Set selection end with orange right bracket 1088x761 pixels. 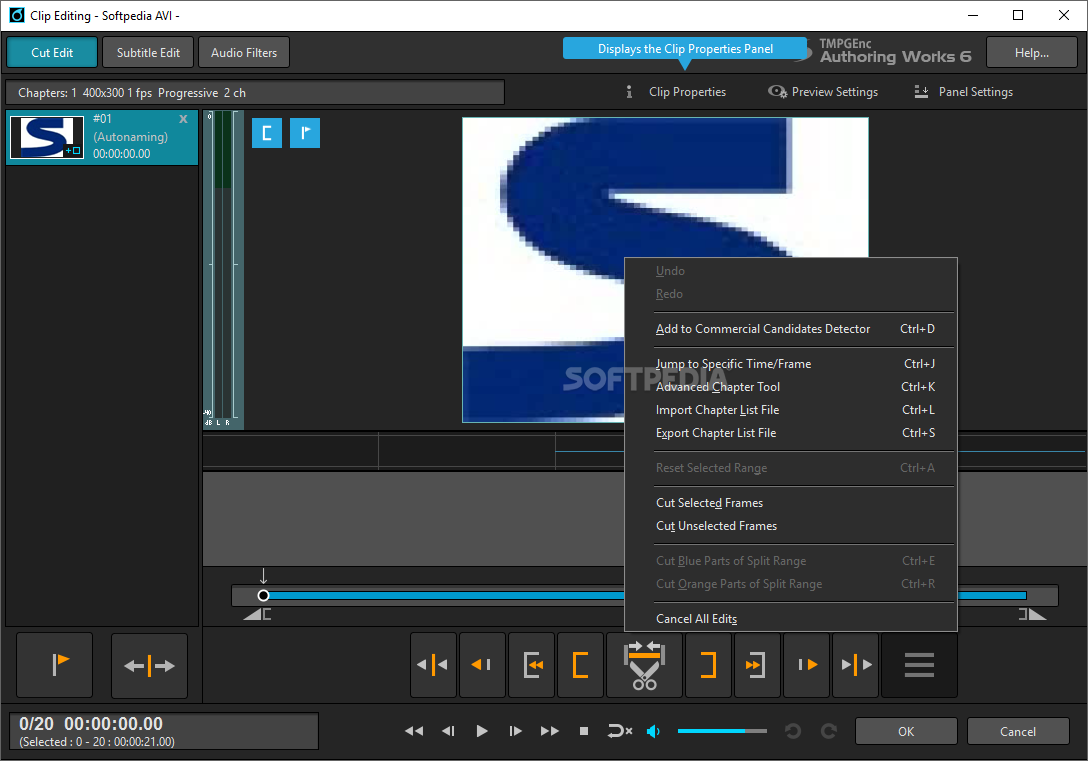coord(708,665)
